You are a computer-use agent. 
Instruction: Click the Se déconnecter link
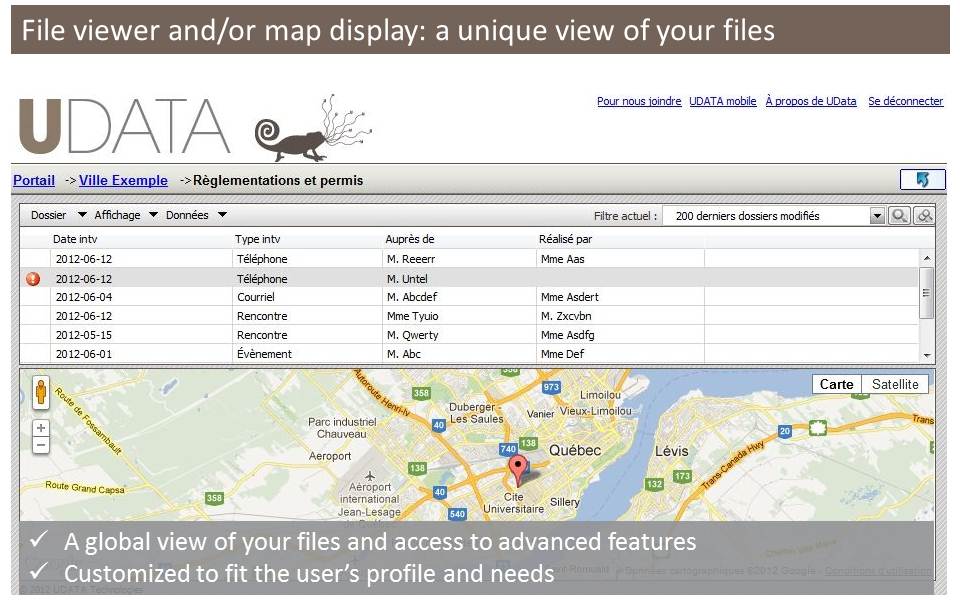point(905,101)
